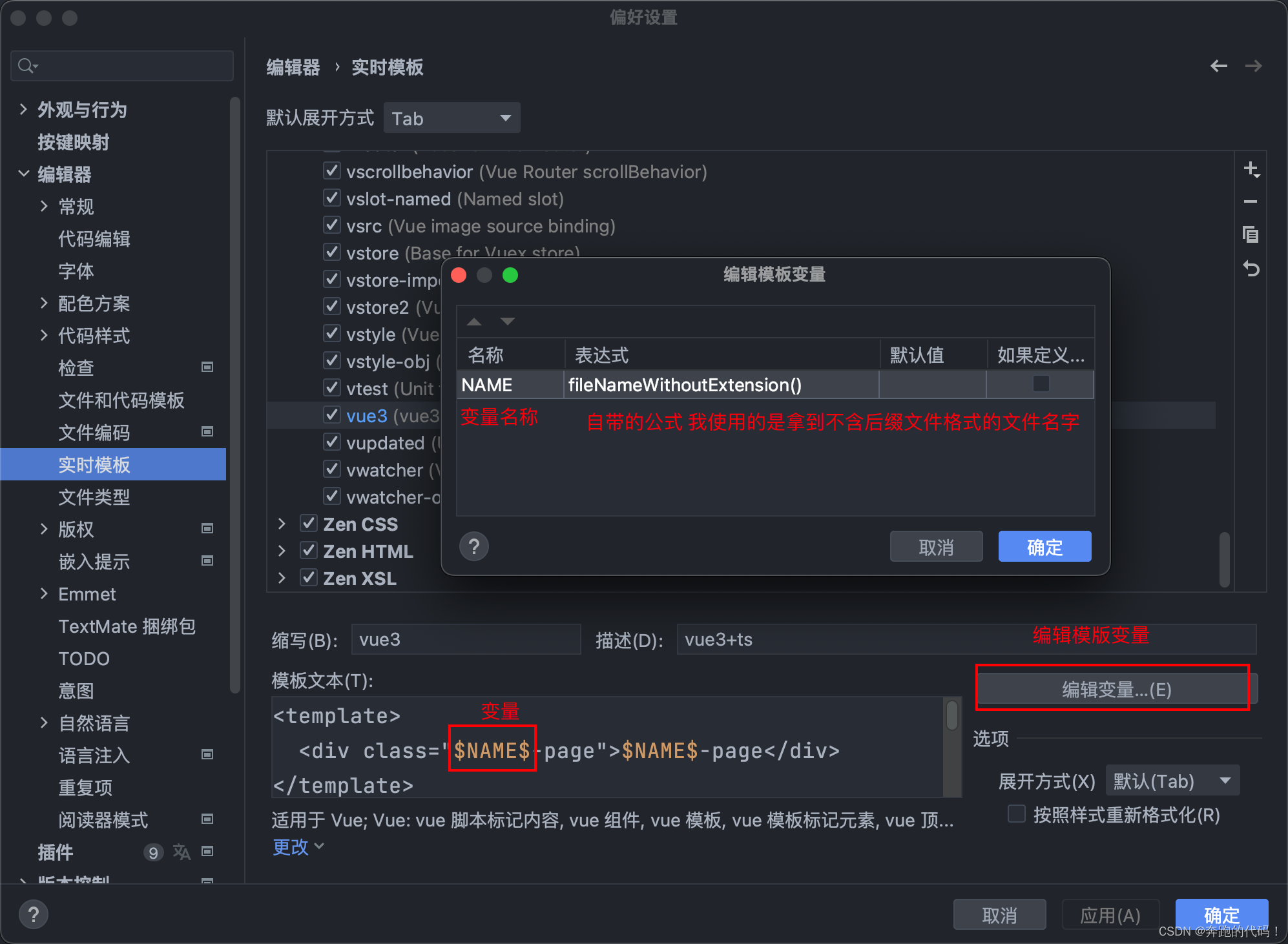This screenshot has width=1288, height=944.
Task: Open the 默认展开方式 Tab dropdown
Action: point(452,118)
